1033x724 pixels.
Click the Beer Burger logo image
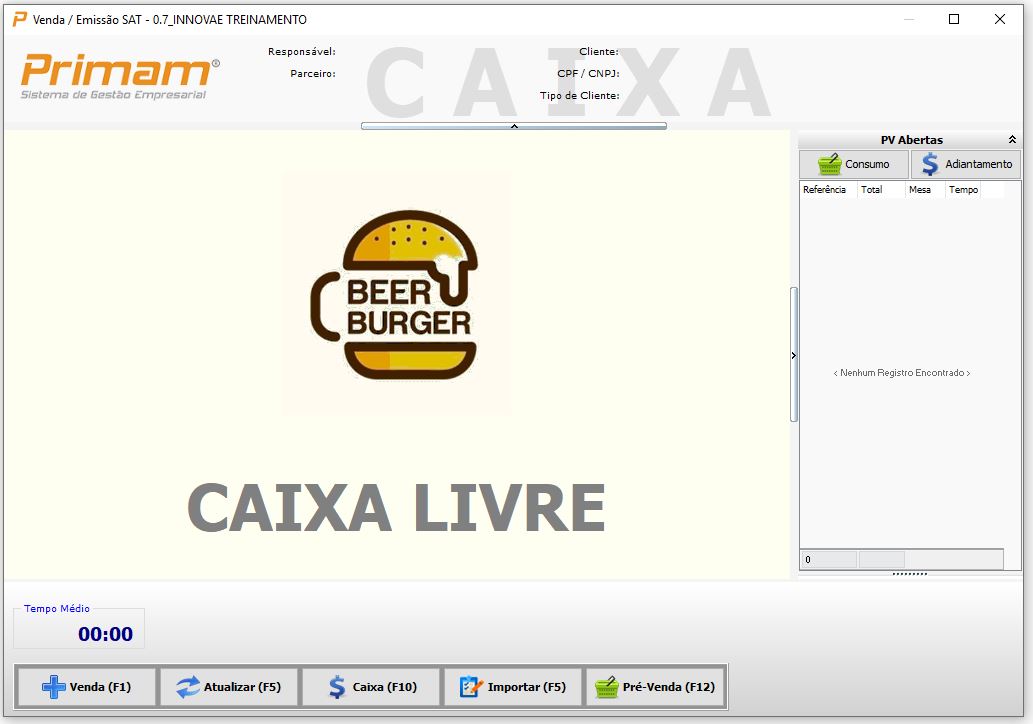(x=395, y=294)
